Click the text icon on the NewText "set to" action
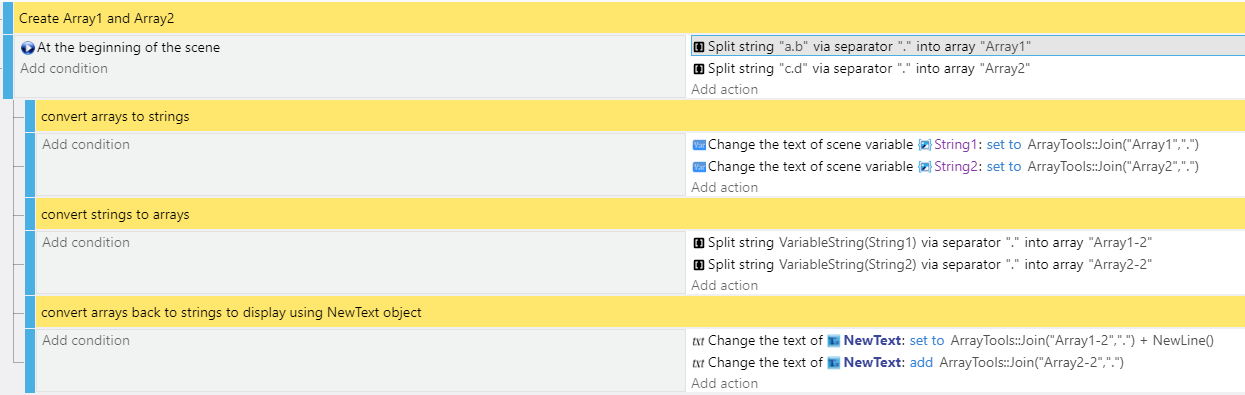Image resolution: width=1245 pixels, height=395 pixels. point(698,341)
